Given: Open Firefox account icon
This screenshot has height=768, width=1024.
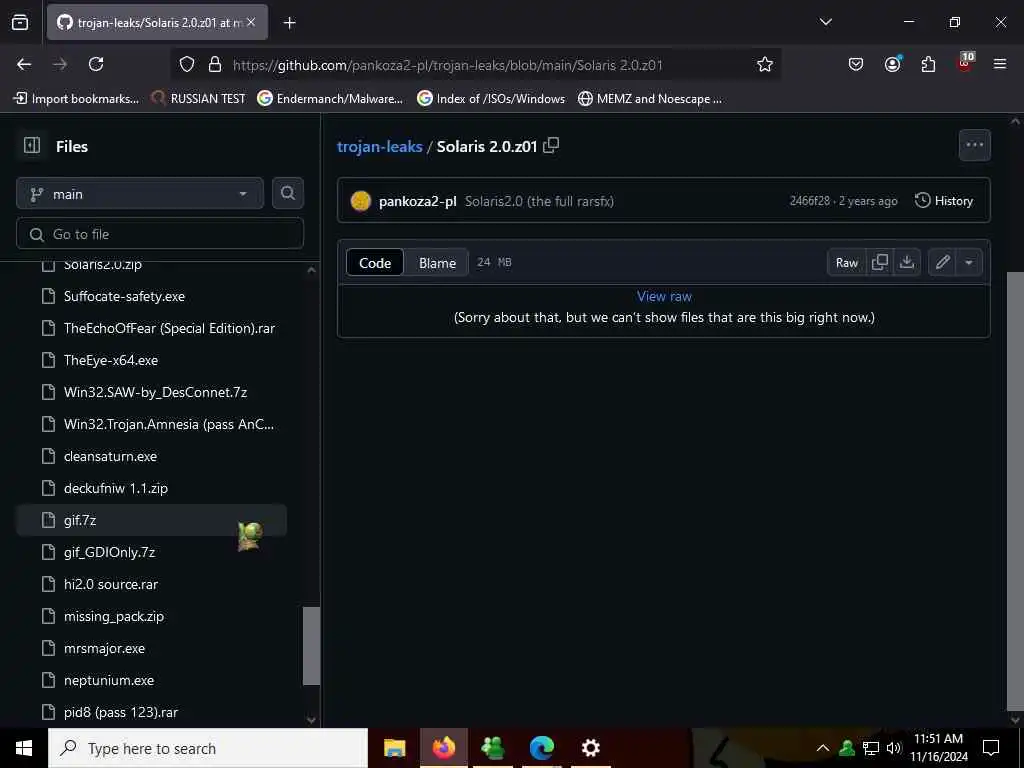Looking at the screenshot, I should tap(892, 64).
